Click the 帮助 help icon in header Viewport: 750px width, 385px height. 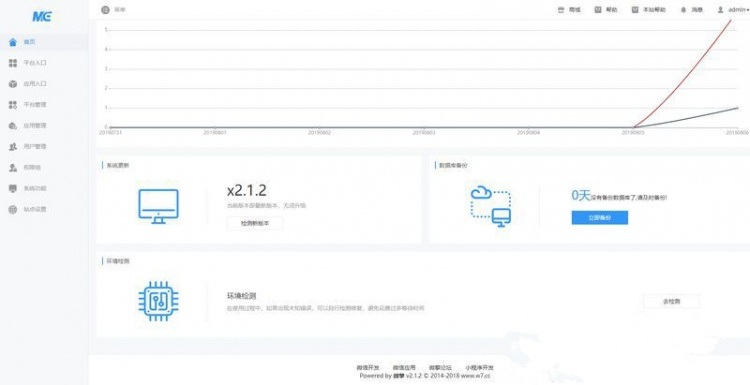598,10
